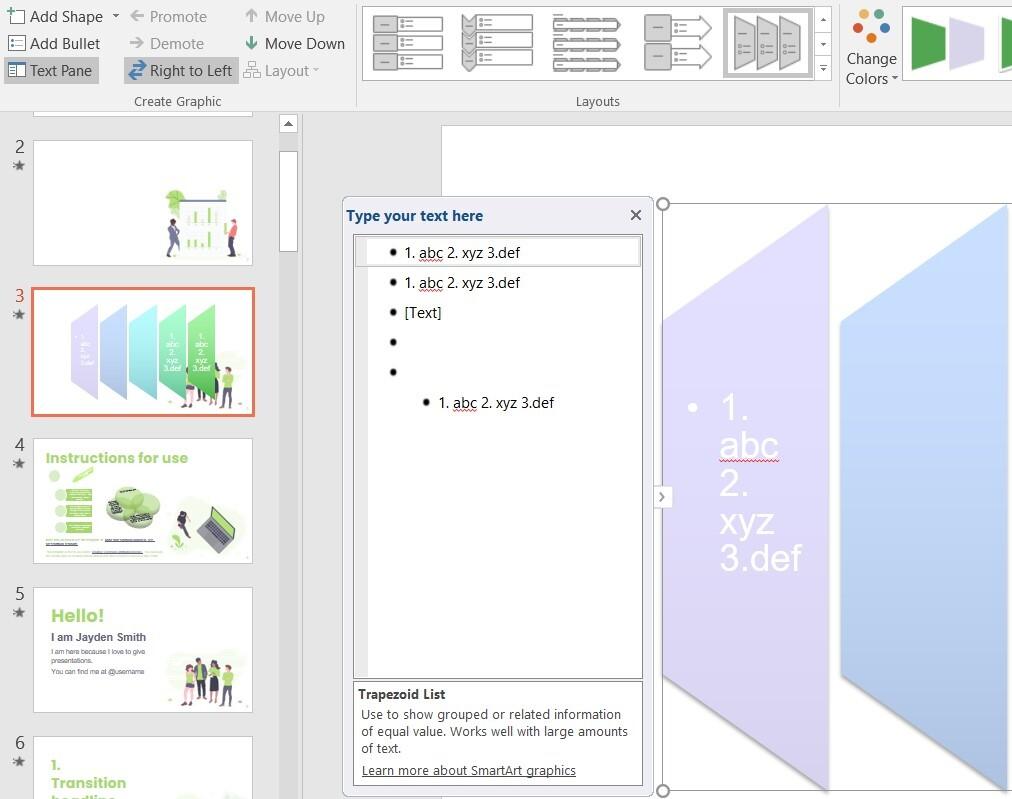Select the Vertical Chevron List layout
The height and width of the screenshot is (799, 1012).
[x=497, y=41]
